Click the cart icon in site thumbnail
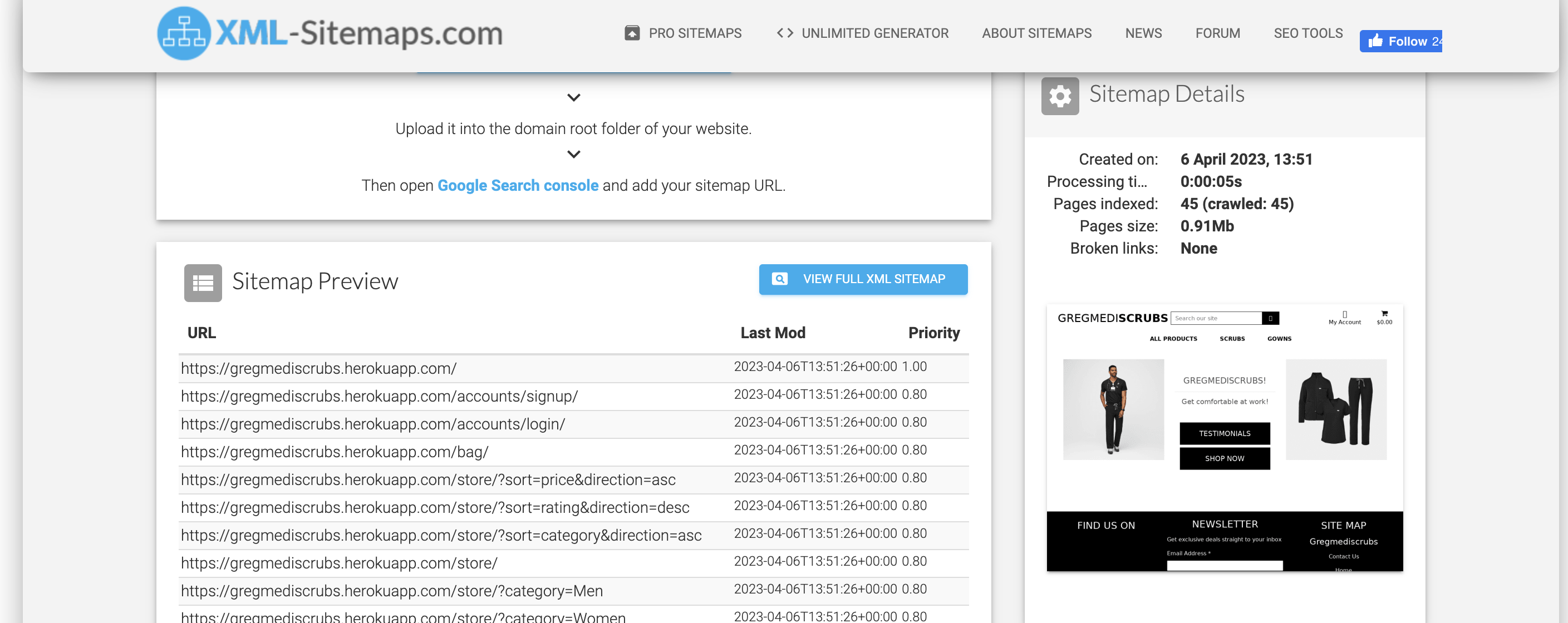This screenshot has width=1568, height=623. 1384,314
